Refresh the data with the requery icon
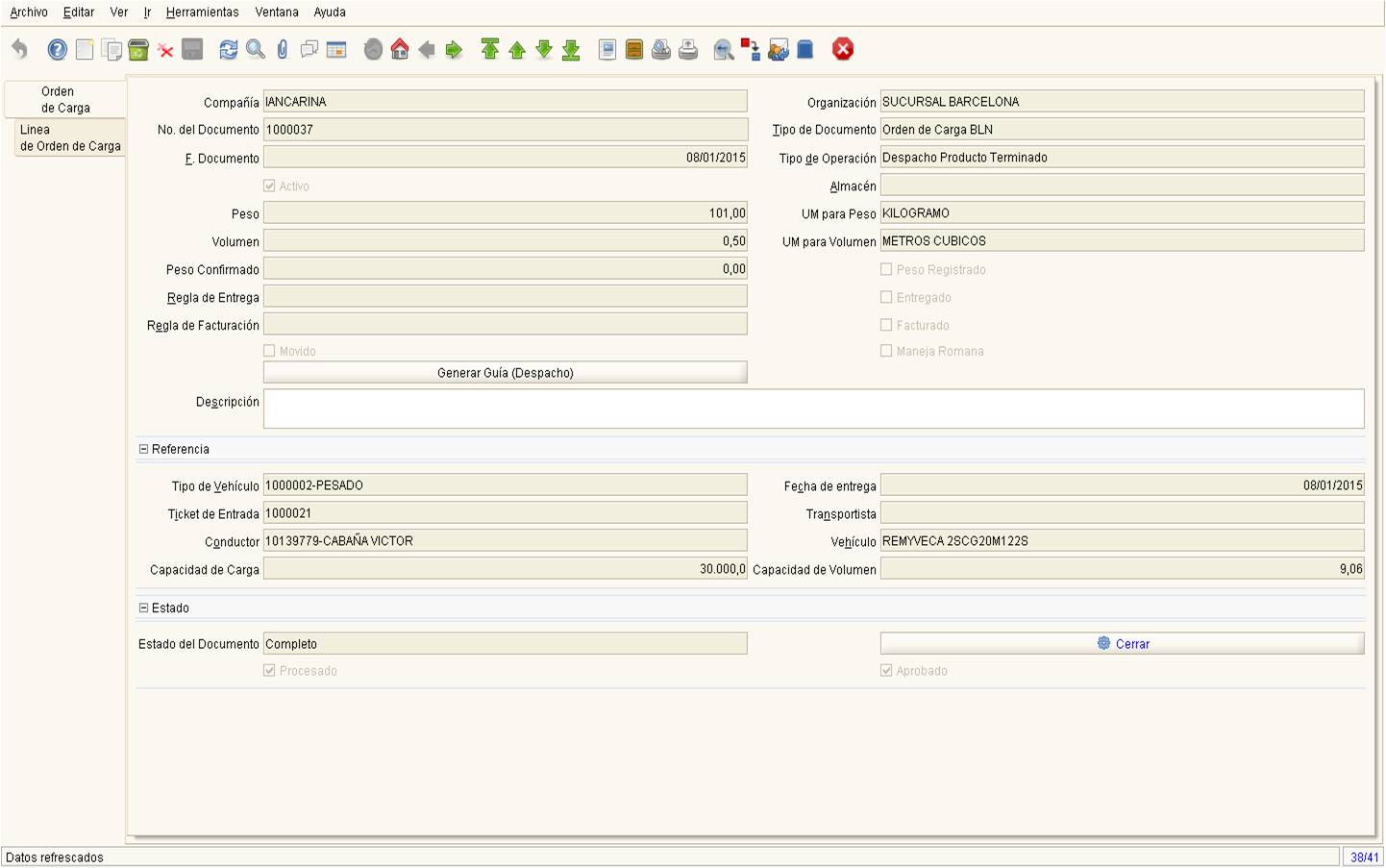1386x868 pixels. tap(229, 49)
